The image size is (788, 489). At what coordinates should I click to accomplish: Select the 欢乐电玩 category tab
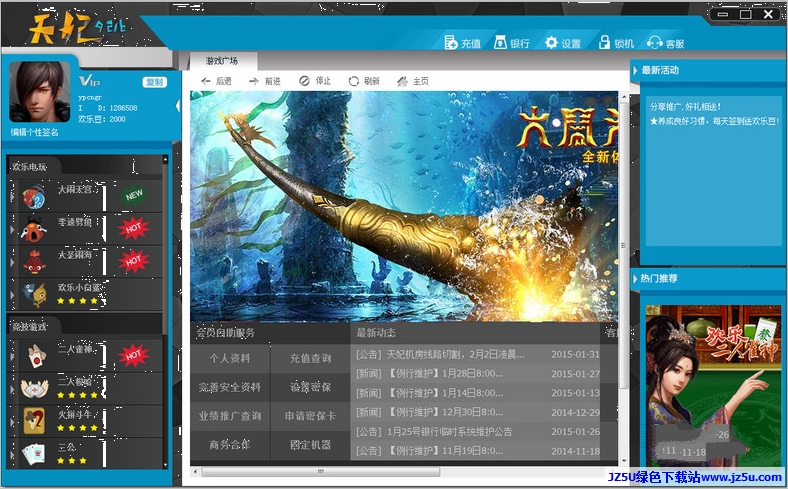30,167
